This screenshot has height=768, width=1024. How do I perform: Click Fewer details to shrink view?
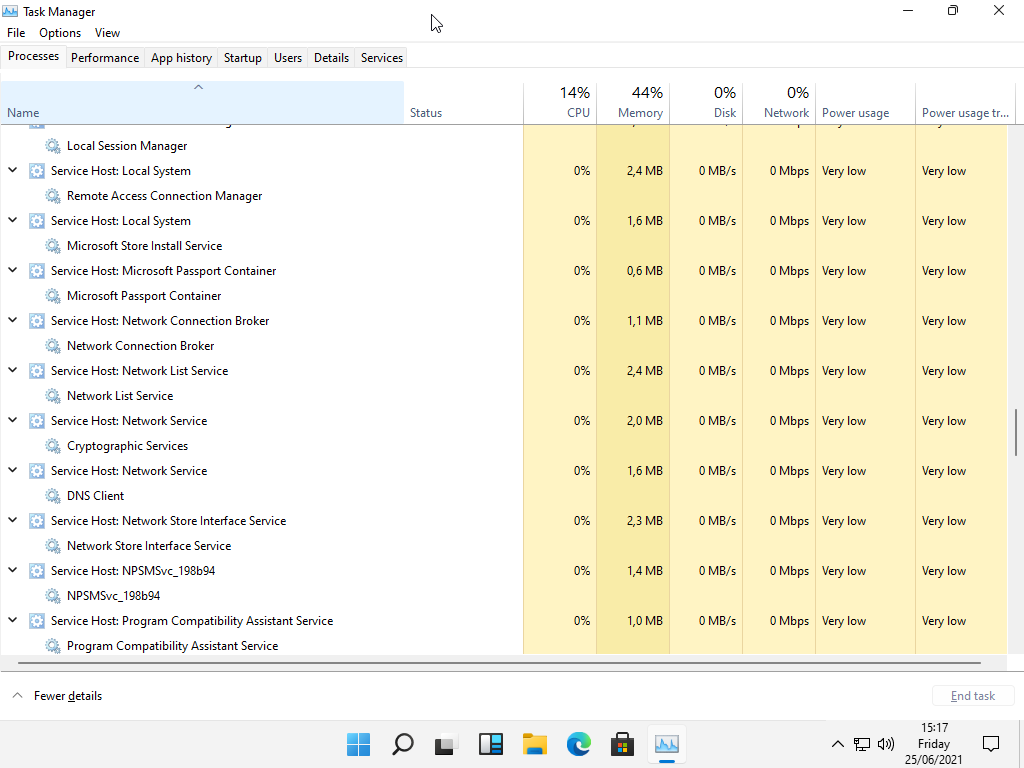(67, 696)
